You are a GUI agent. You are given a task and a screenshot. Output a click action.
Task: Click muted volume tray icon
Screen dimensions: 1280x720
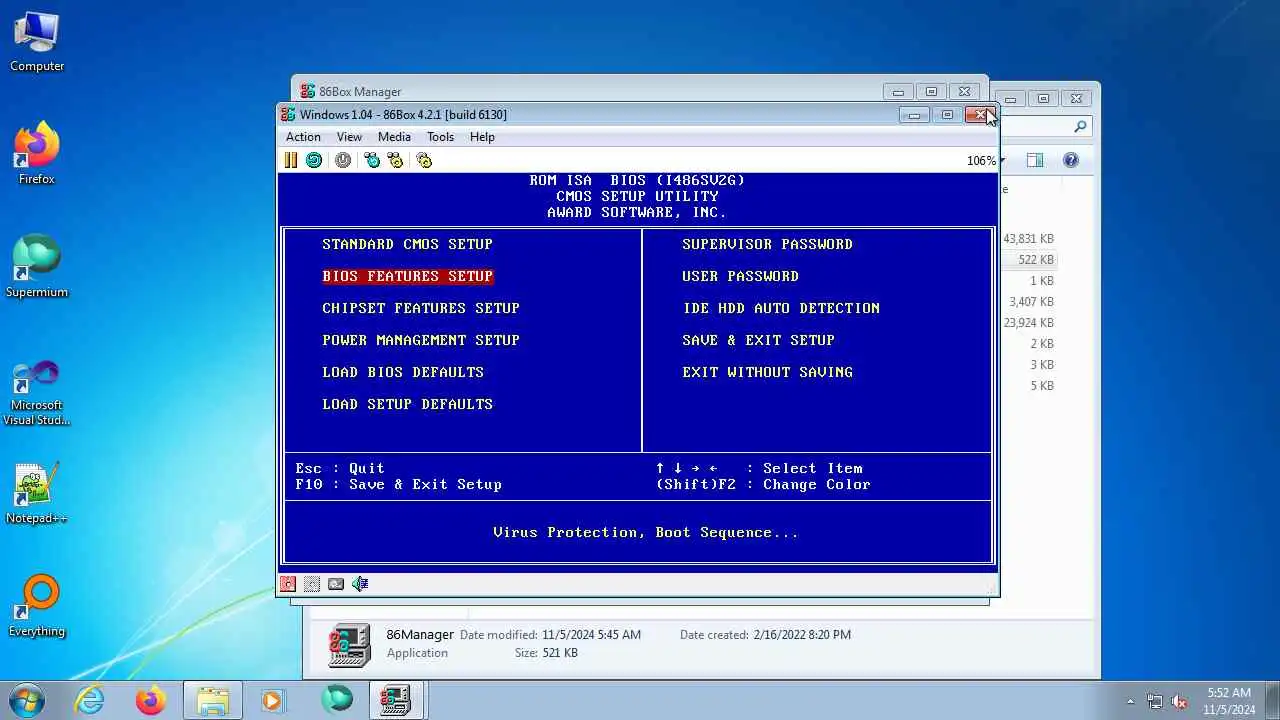coord(1180,701)
